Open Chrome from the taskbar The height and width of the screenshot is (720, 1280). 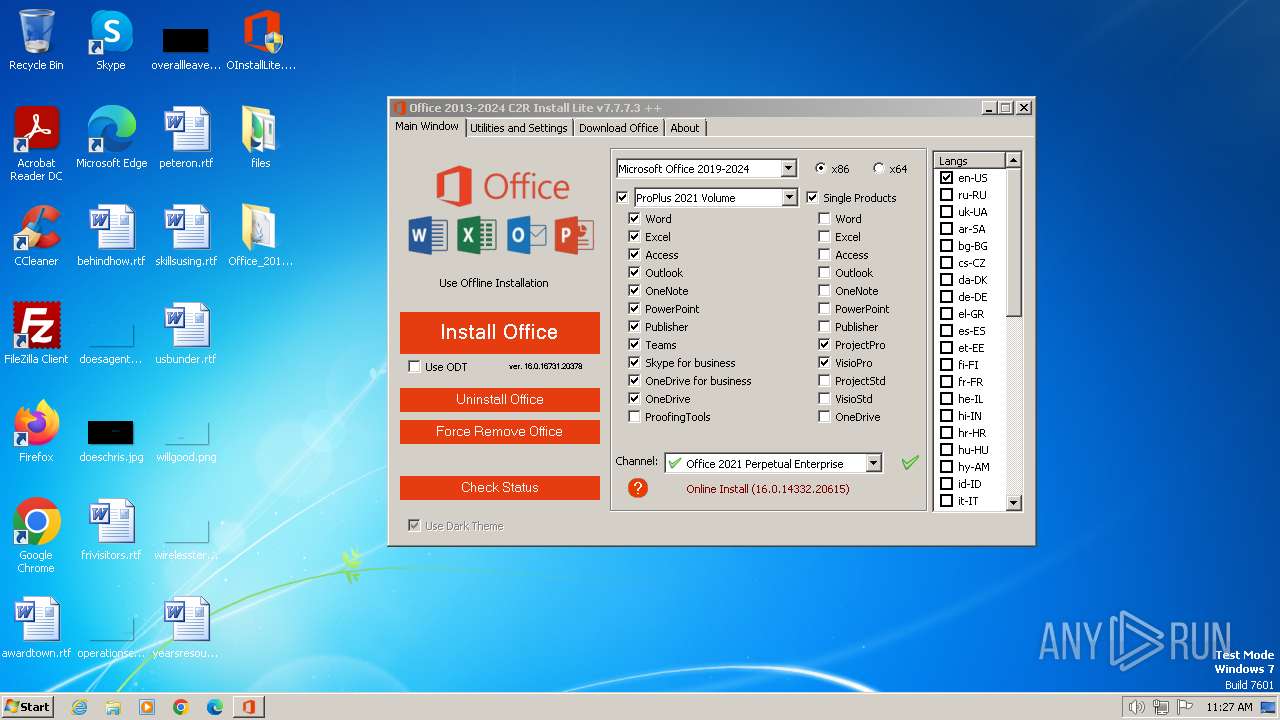click(181, 707)
